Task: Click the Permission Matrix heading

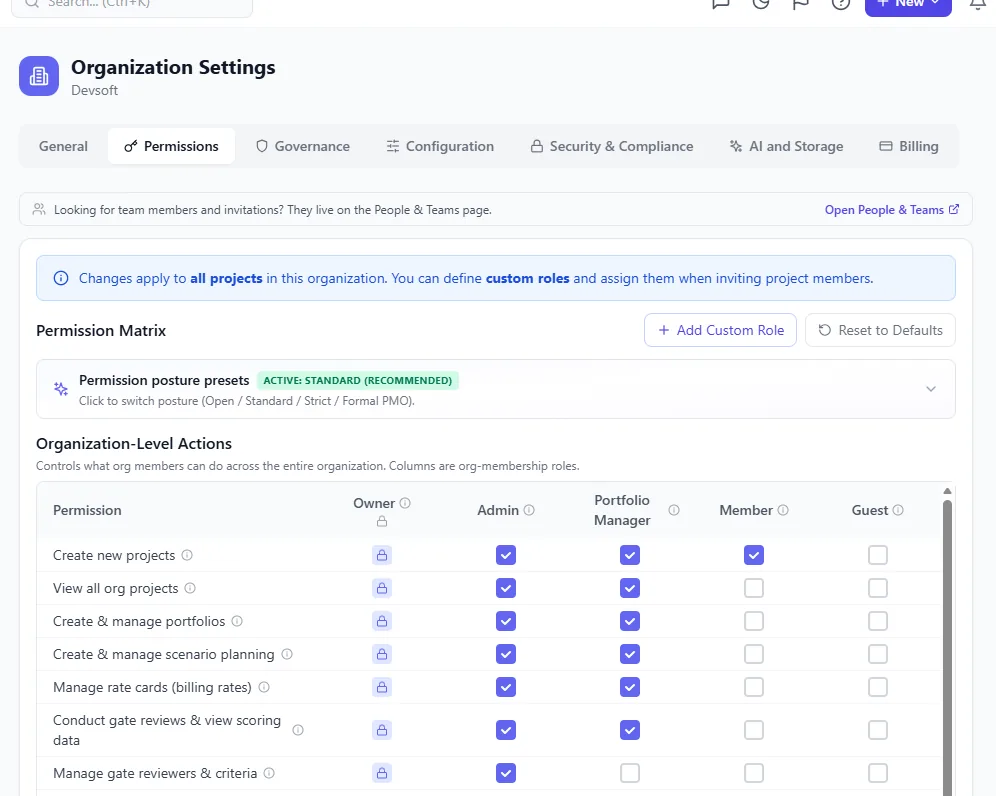Action: click(x=101, y=330)
